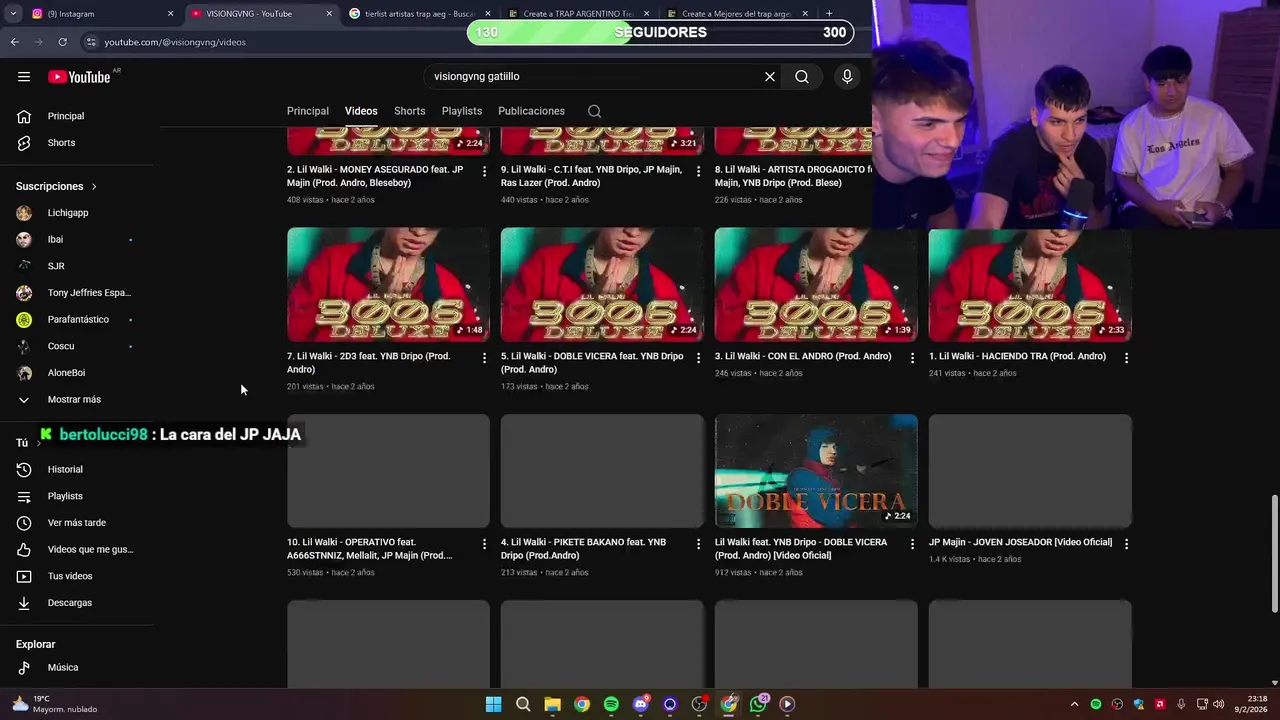
Task: Start voice search with microphone icon
Action: click(x=847, y=76)
